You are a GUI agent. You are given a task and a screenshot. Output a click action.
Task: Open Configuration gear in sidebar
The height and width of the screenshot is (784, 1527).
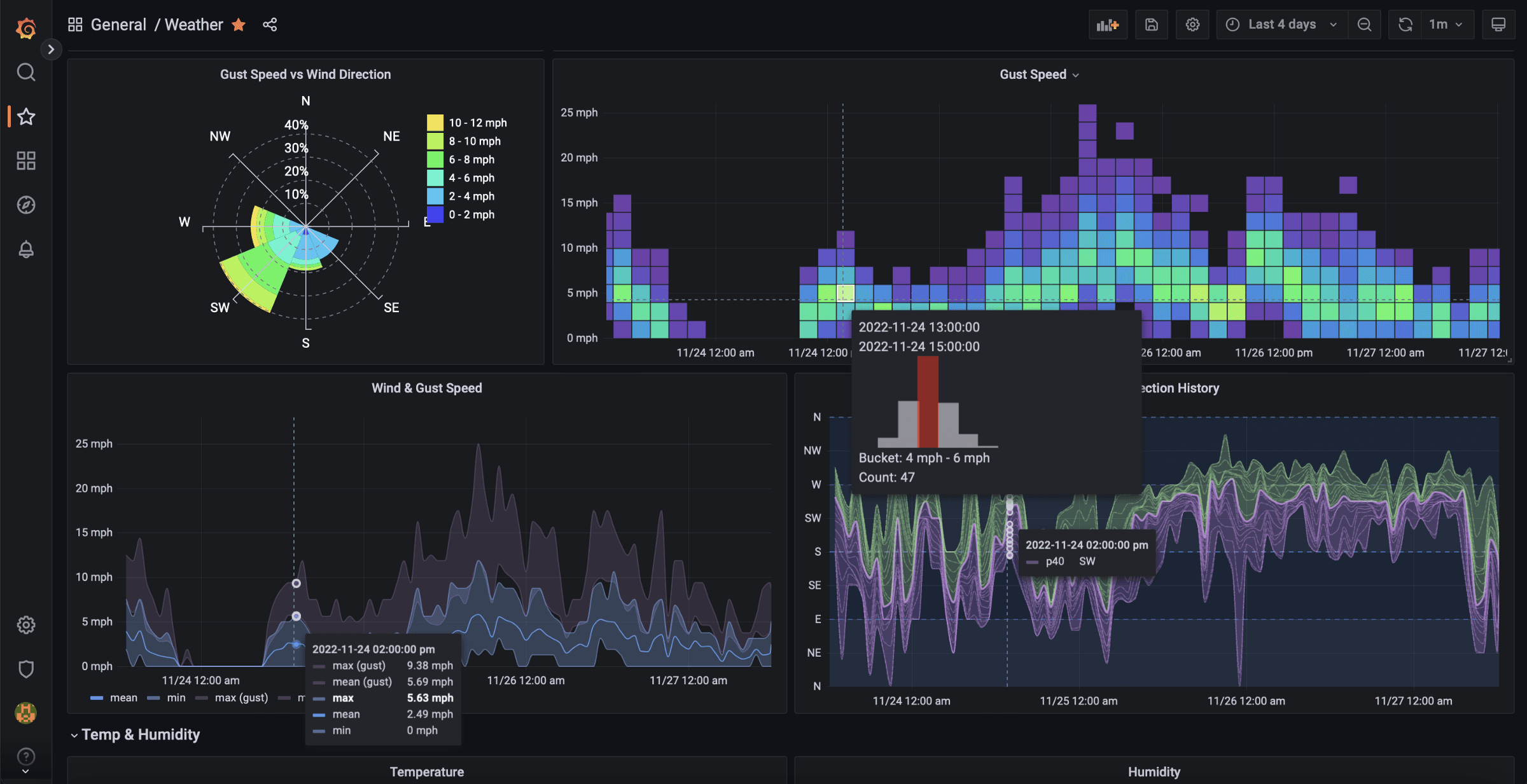point(25,625)
